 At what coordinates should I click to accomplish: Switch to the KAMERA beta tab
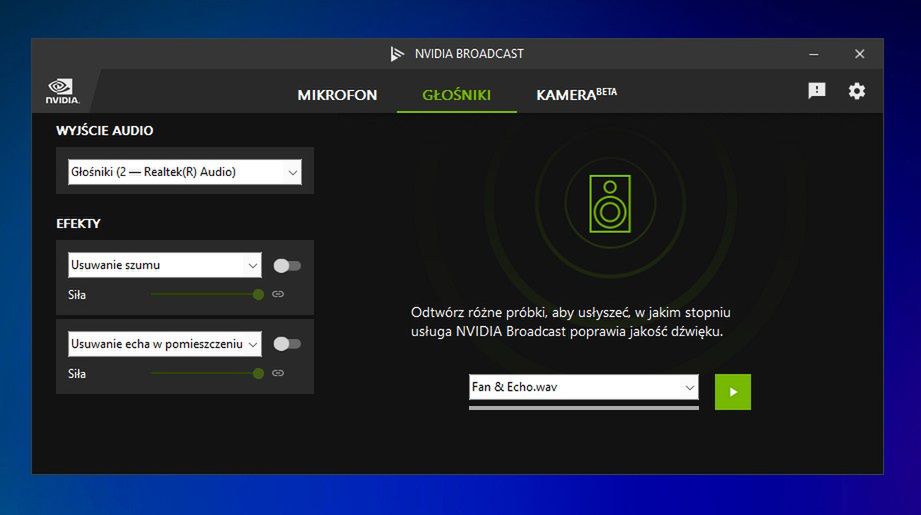576,94
